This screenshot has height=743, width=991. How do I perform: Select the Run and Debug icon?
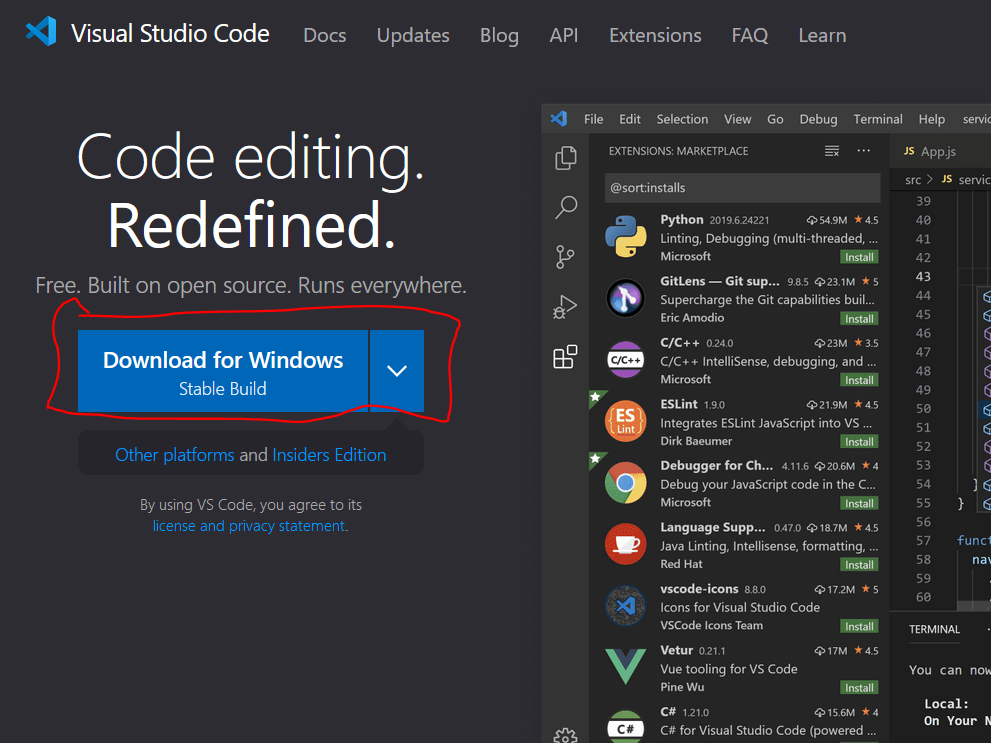tap(565, 307)
